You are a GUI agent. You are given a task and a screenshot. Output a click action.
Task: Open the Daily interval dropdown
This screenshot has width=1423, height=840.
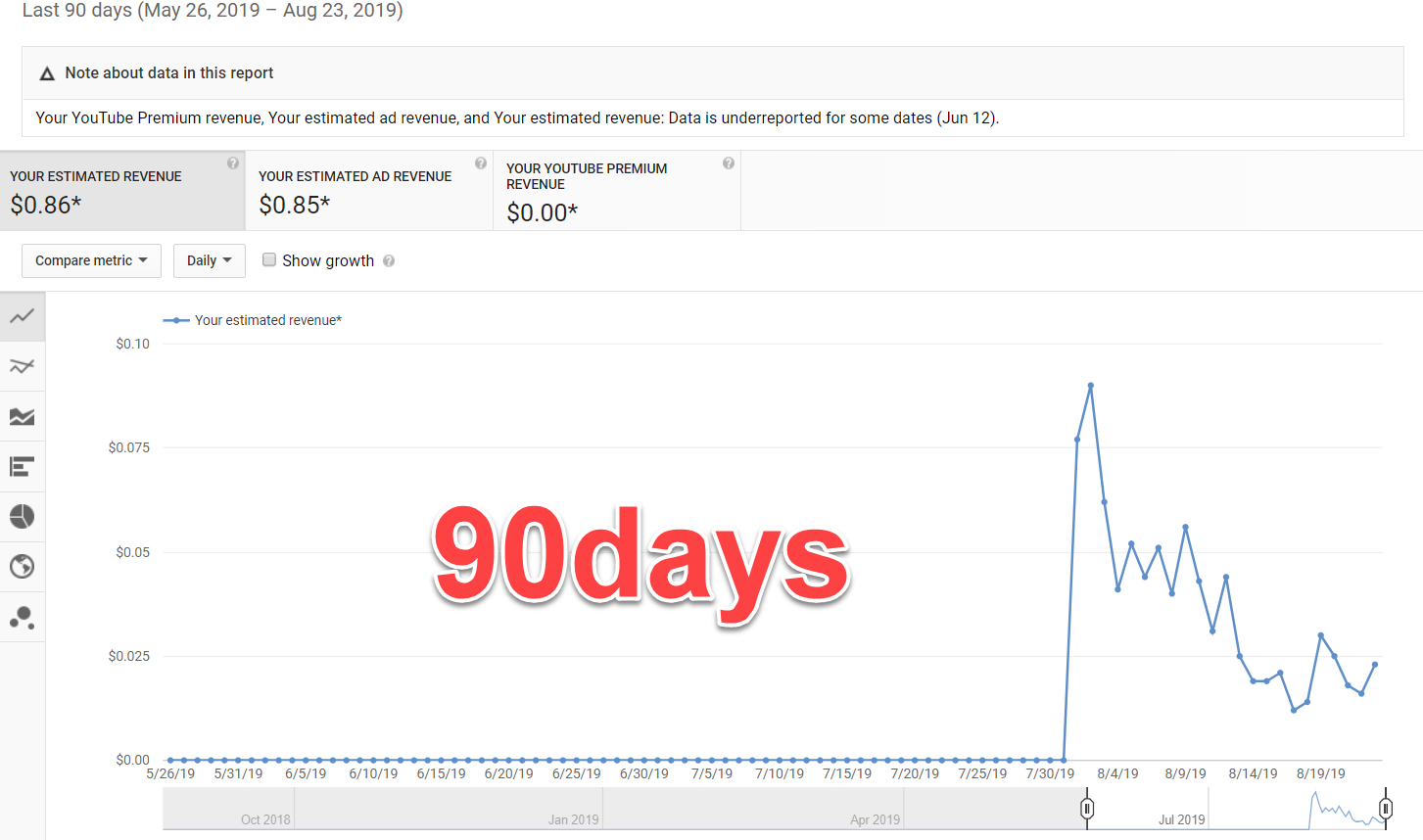(209, 260)
